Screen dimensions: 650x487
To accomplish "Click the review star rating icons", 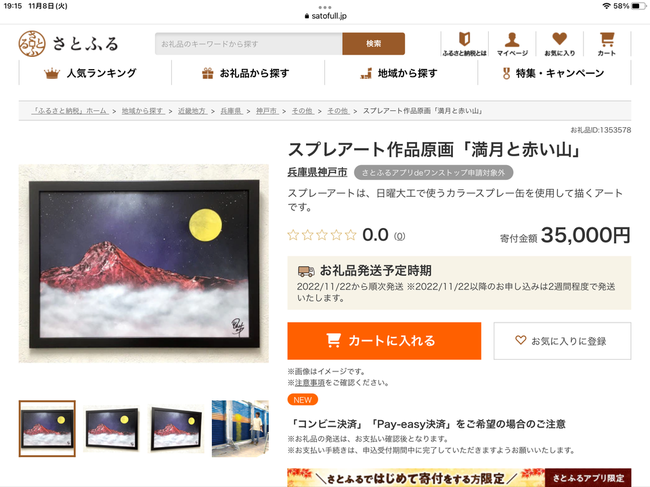I will tap(322, 235).
